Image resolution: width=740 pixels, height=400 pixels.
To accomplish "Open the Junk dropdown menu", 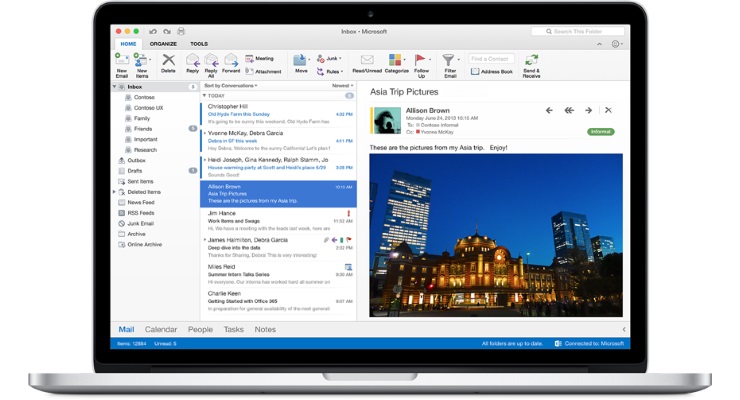I will click(x=334, y=59).
